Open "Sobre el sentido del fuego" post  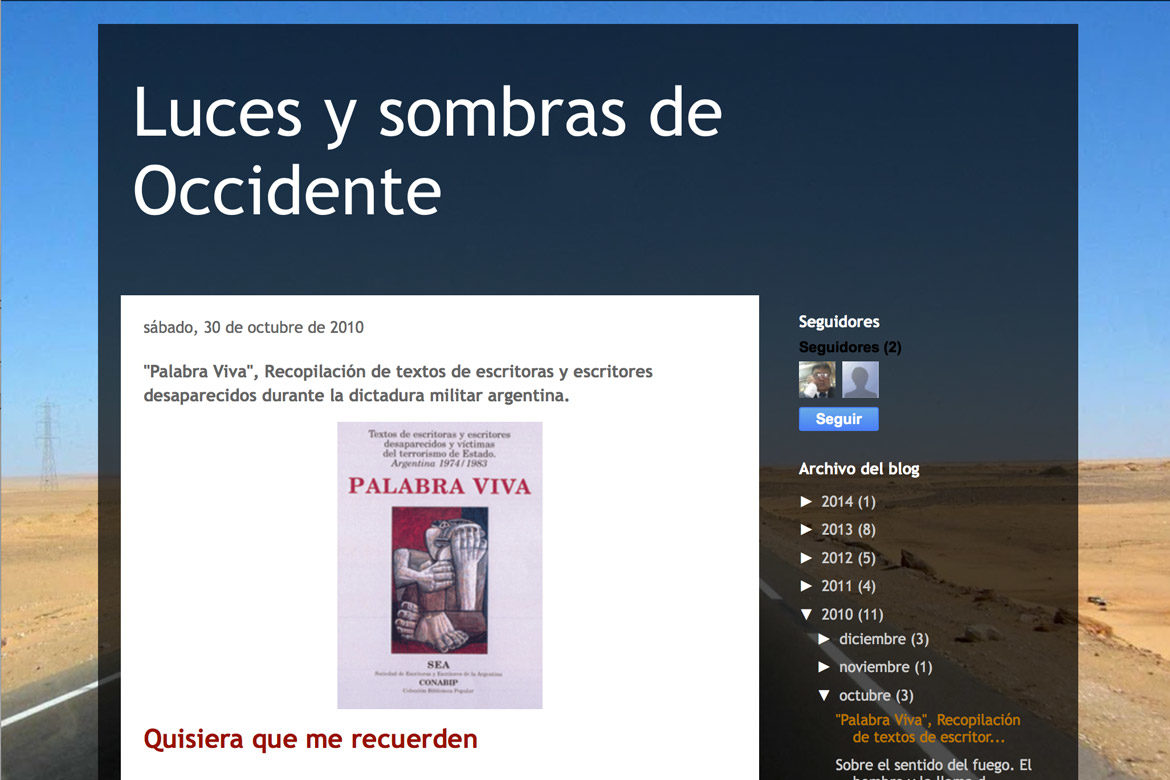pos(933,766)
